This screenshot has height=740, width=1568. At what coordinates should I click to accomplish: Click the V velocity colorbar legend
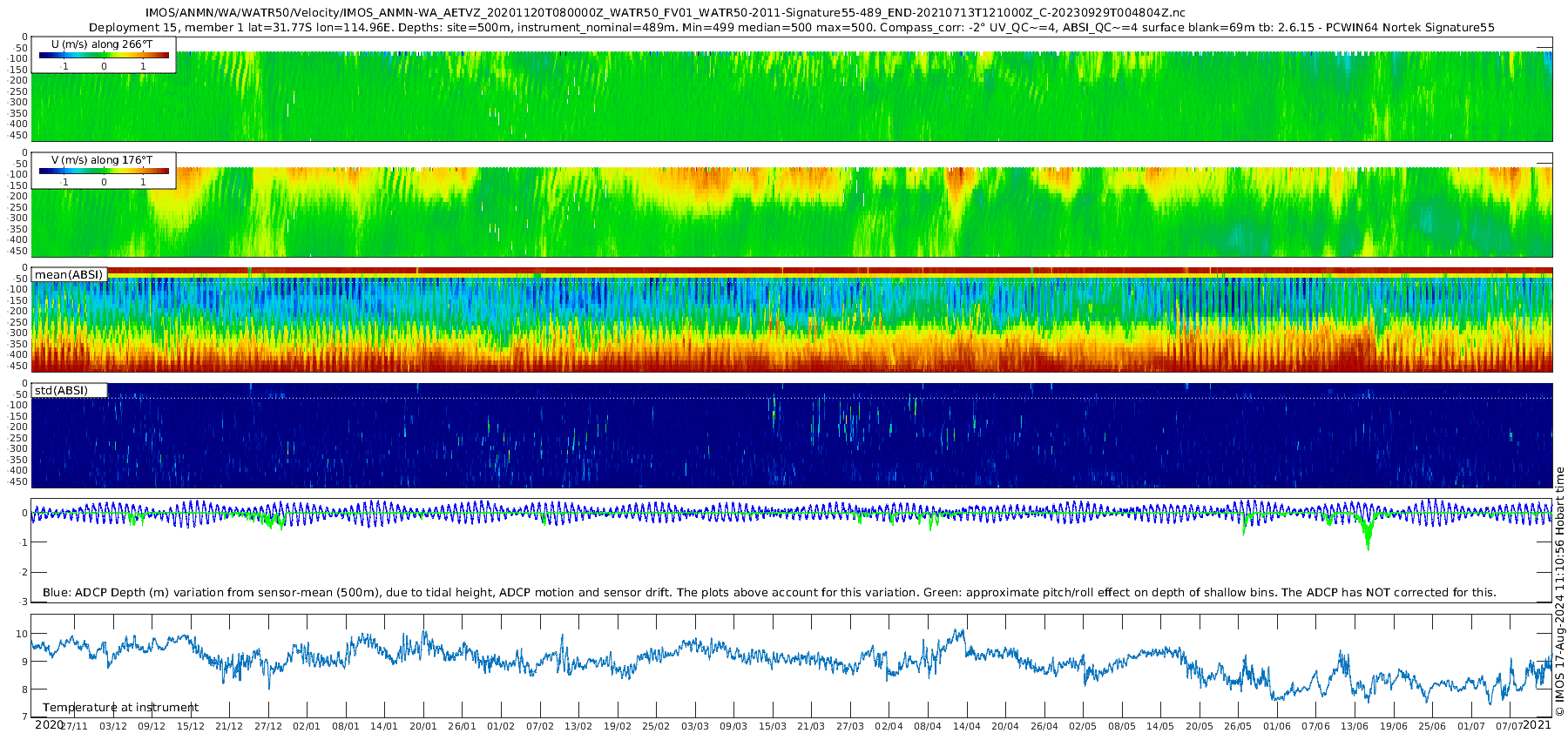103,171
